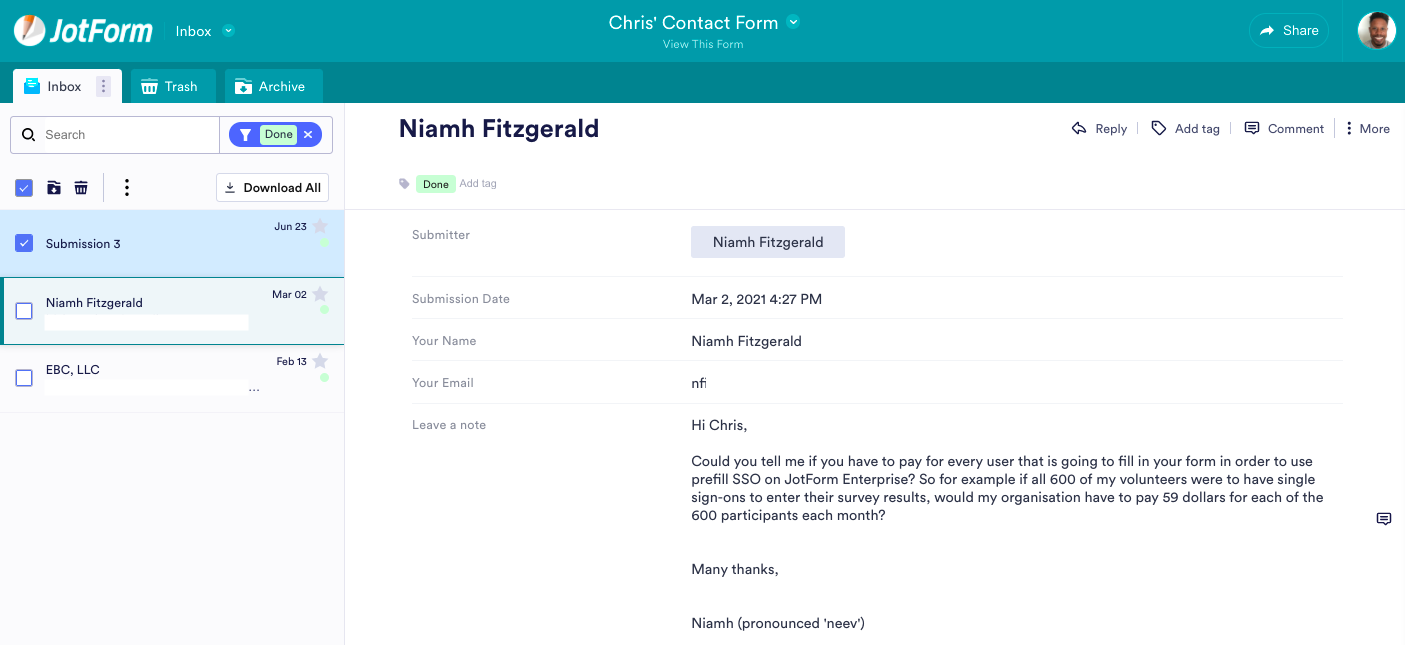Screen dimensions: 1405x645
Task: Star the EBC, LLC submission
Action: point(320,361)
